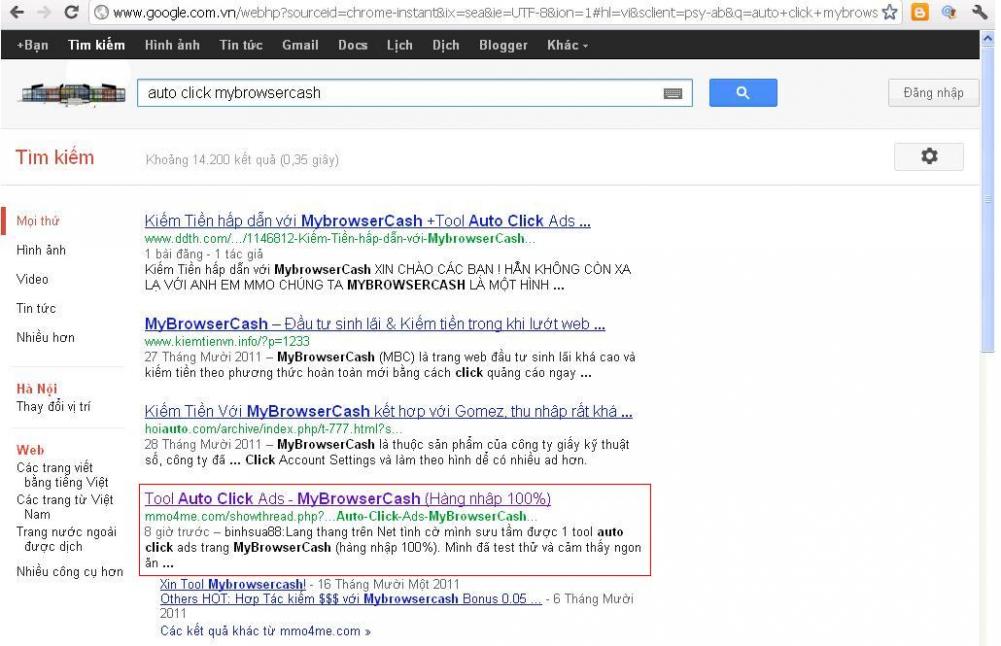This screenshot has height=646, width=1001.
Task: Click the blue magnifier search button
Action: (x=743, y=93)
